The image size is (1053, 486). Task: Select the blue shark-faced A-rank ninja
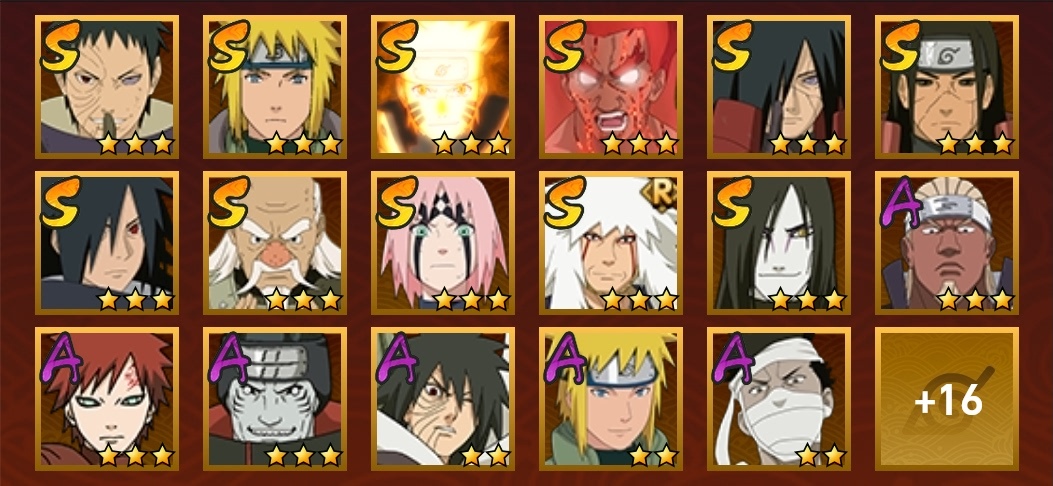275,399
